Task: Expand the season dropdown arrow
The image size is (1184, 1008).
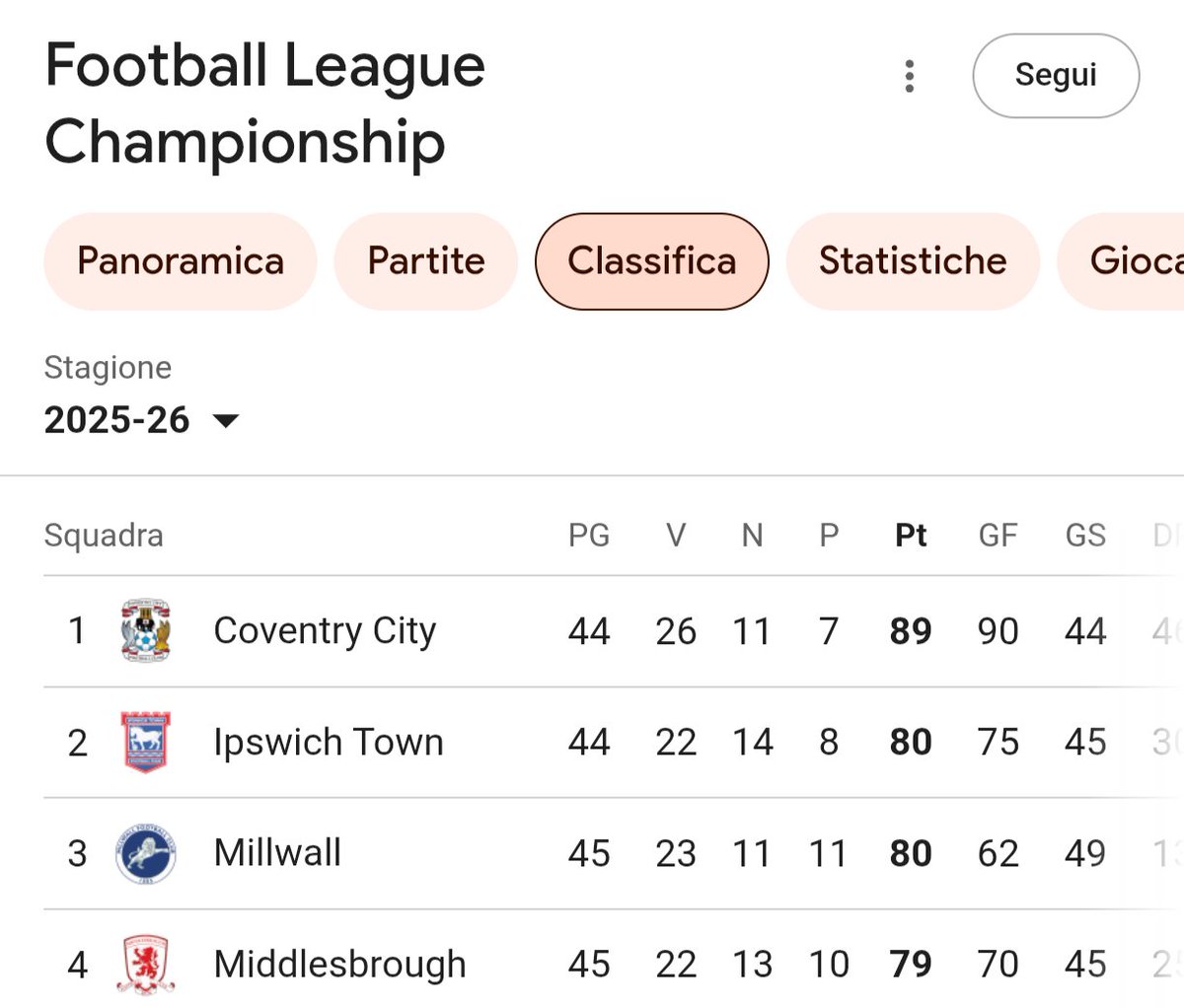Action: point(226,421)
